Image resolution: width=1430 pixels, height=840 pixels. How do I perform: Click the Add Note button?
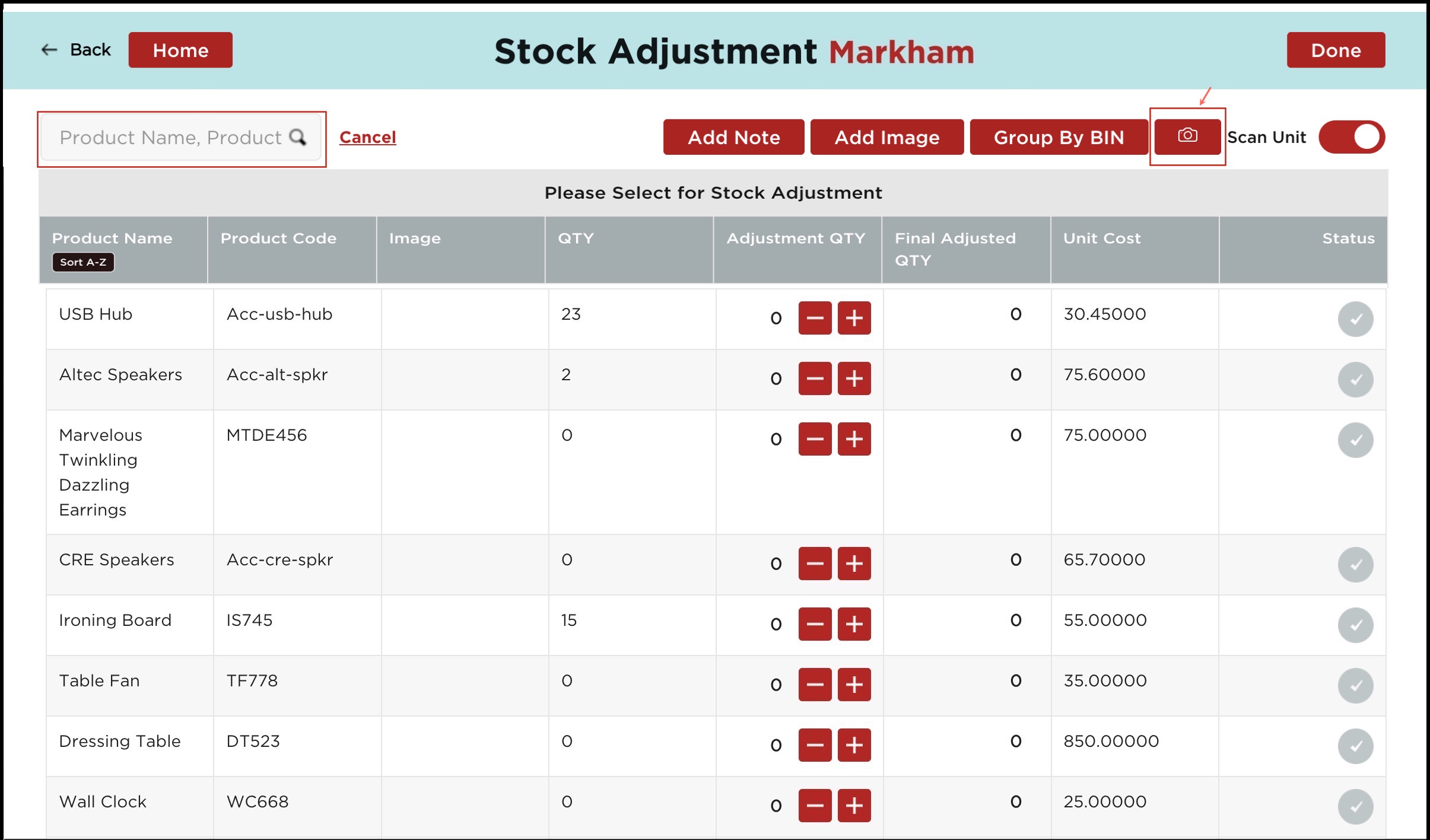click(733, 138)
